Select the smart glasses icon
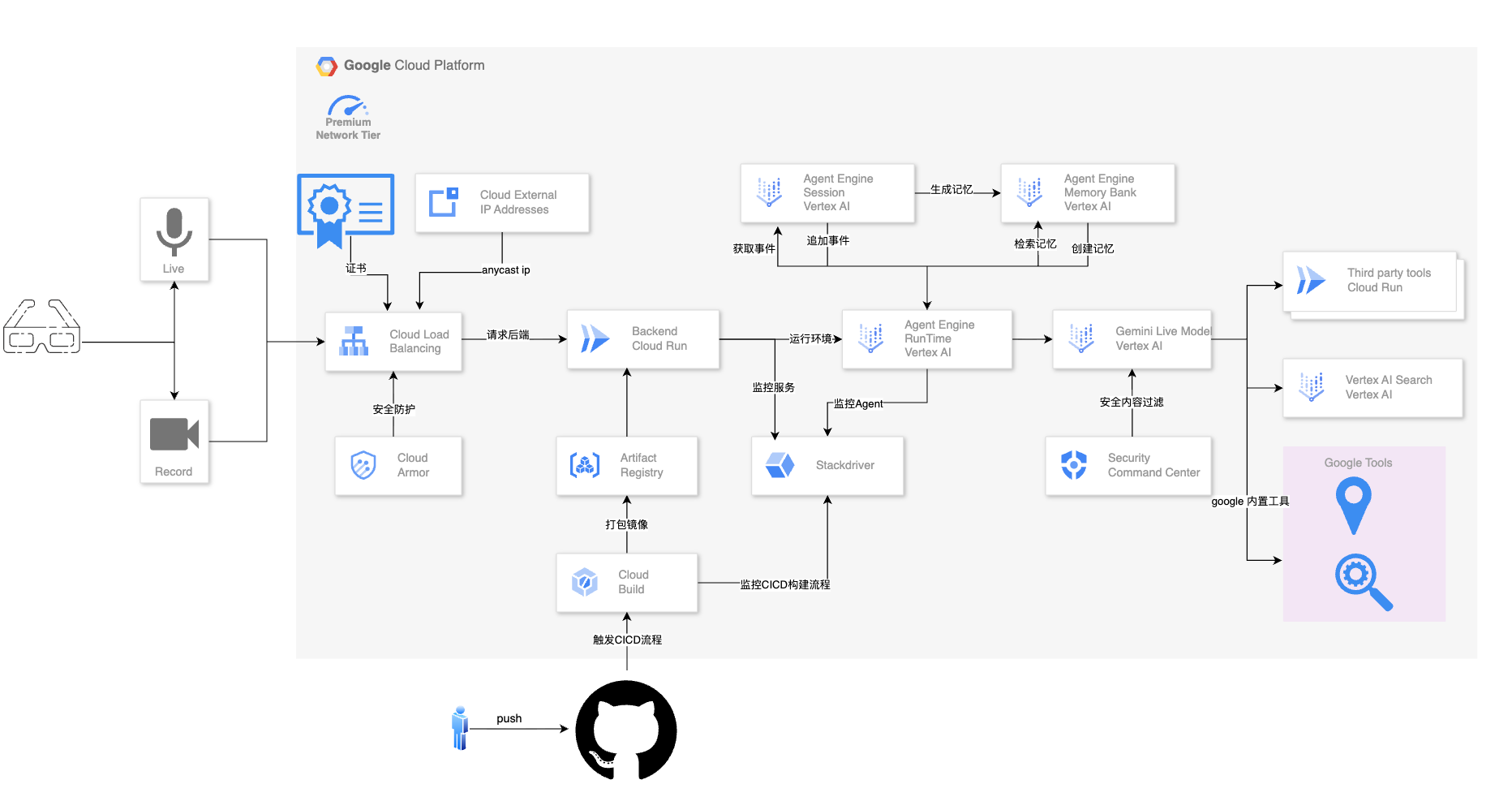The image size is (1512, 810). 42,327
